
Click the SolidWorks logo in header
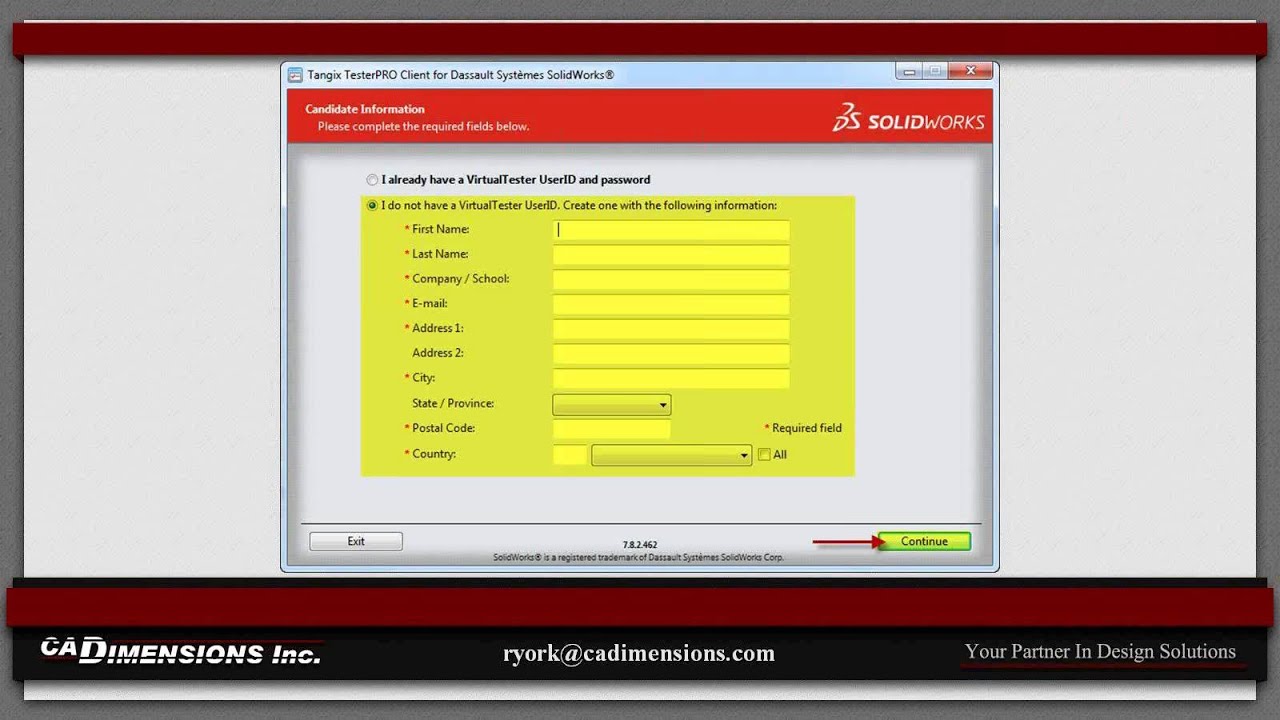click(x=908, y=118)
